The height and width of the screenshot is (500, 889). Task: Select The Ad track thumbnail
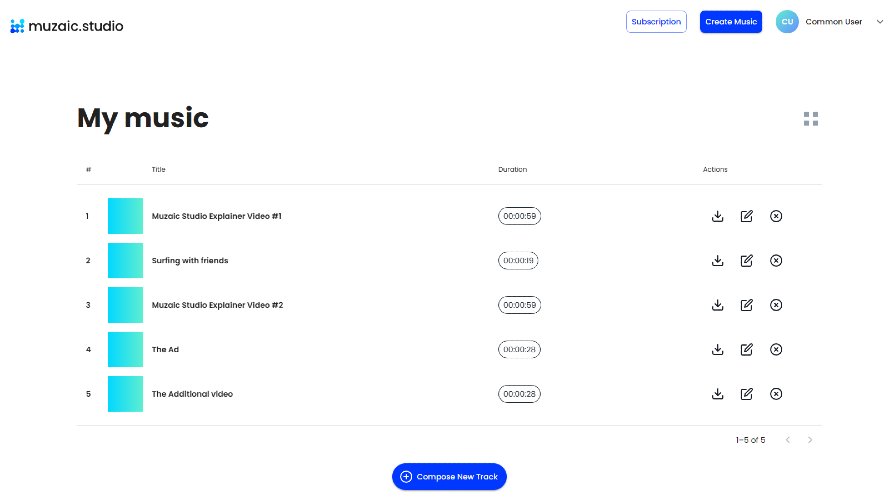[125, 349]
